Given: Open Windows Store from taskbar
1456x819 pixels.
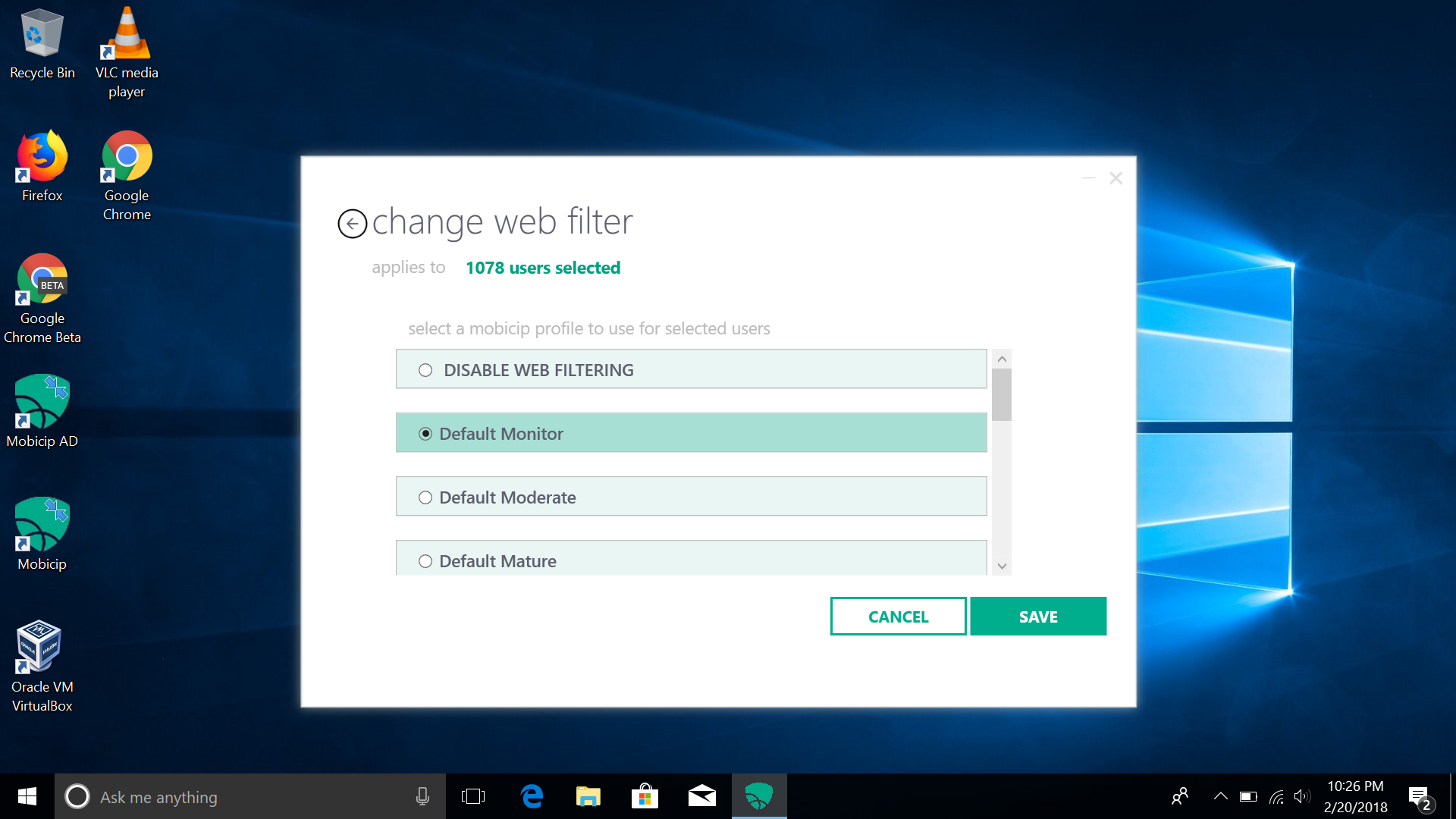Looking at the screenshot, I should tap(645, 796).
